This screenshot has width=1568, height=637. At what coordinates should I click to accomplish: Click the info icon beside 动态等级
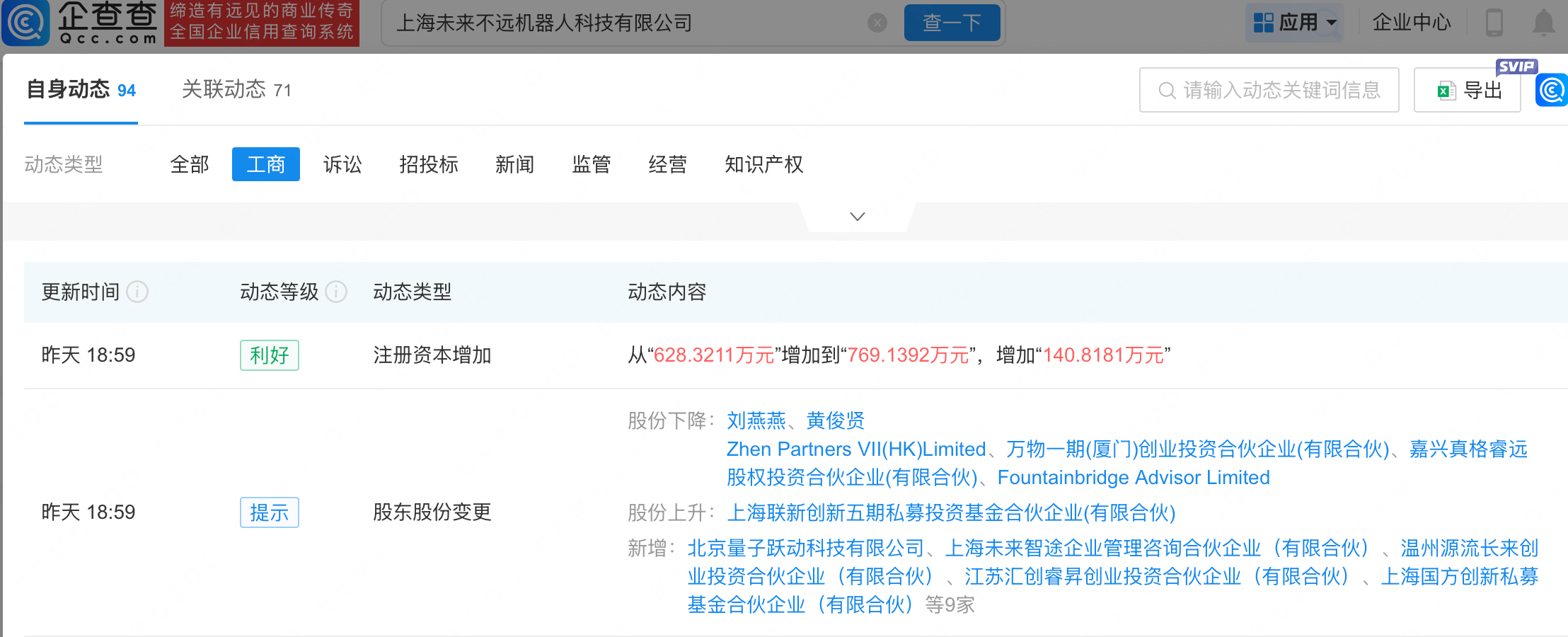click(336, 292)
